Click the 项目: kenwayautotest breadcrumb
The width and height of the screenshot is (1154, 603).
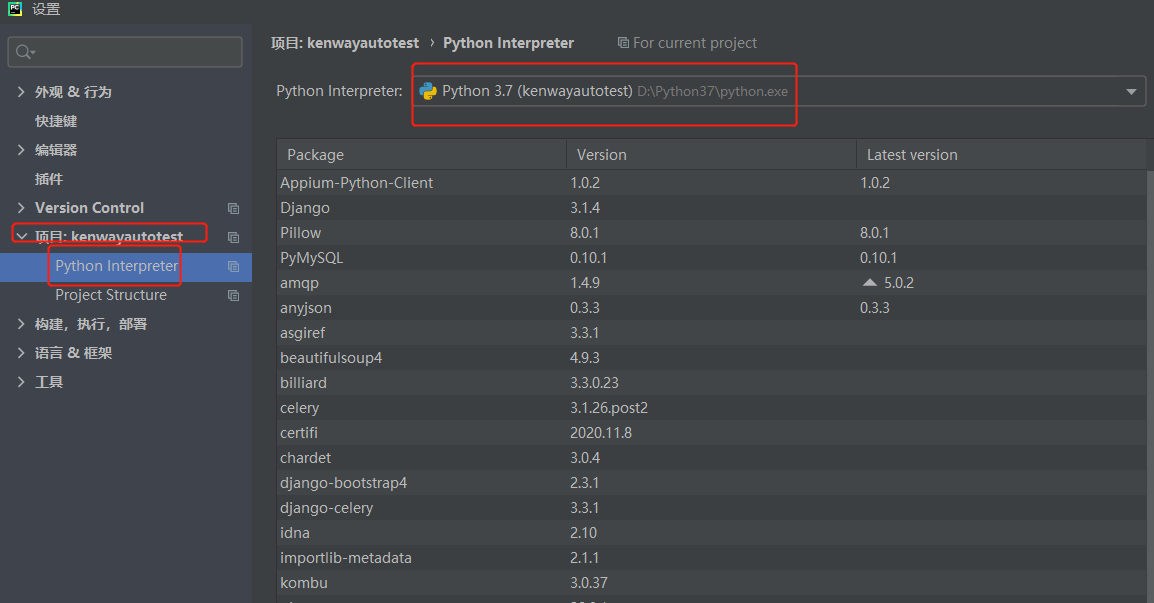(344, 43)
